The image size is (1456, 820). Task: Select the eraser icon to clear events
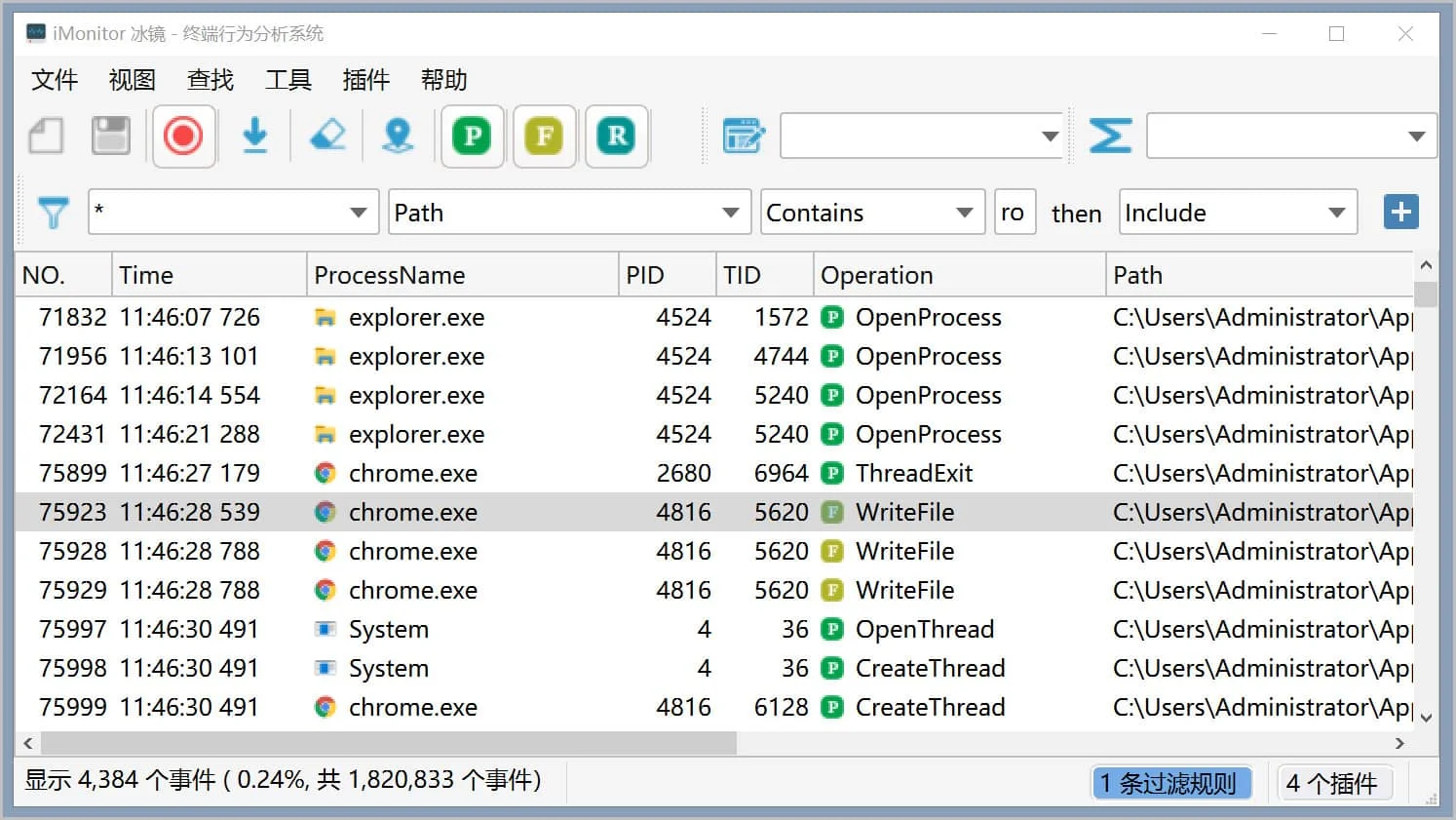coord(327,136)
